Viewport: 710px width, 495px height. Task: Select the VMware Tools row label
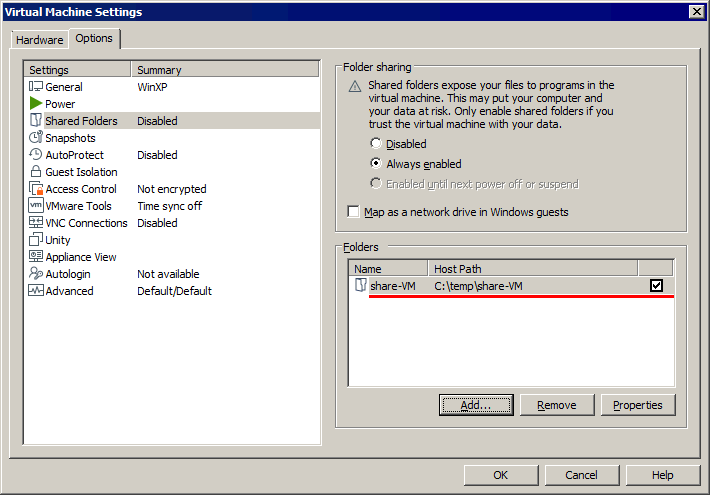coord(78,206)
